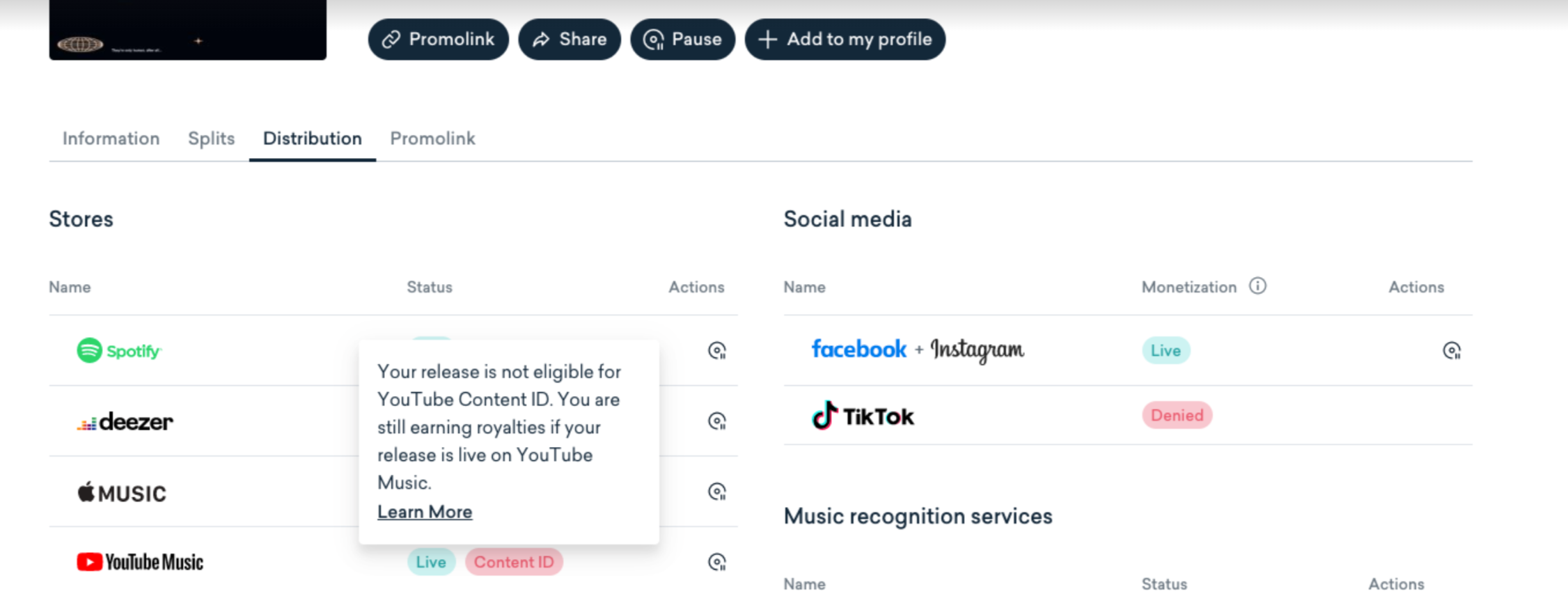The height and width of the screenshot is (596, 1568).
Task: Click the Name column header in Social media
Action: [804, 287]
